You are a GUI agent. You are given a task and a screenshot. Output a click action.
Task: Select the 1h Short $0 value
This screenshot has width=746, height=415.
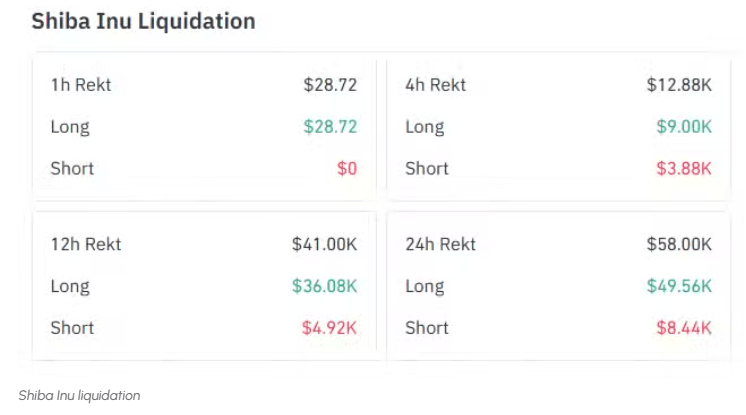(x=346, y=168)
